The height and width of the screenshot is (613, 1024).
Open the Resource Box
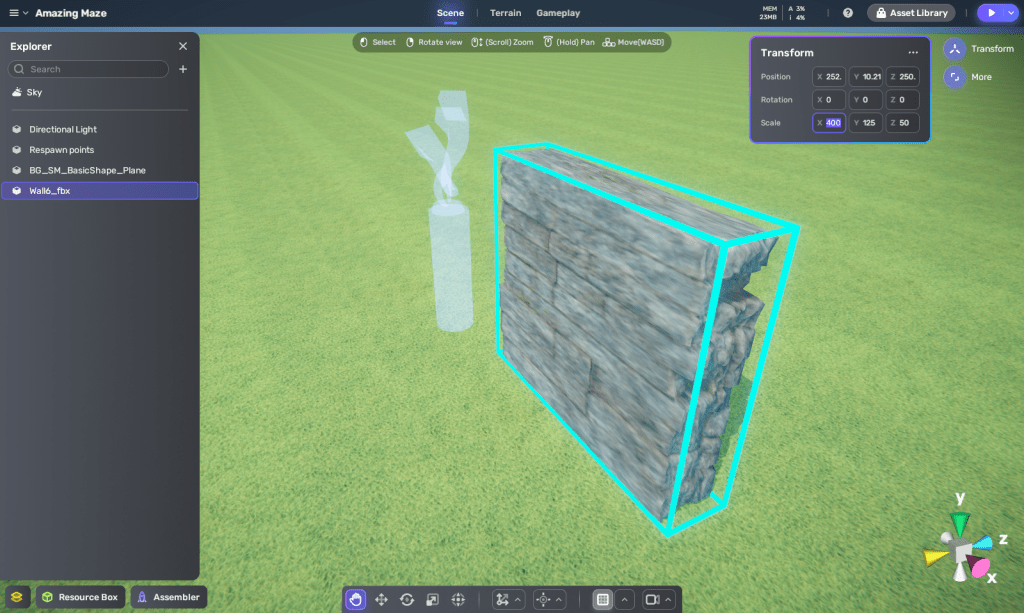[x=79, y=597]
